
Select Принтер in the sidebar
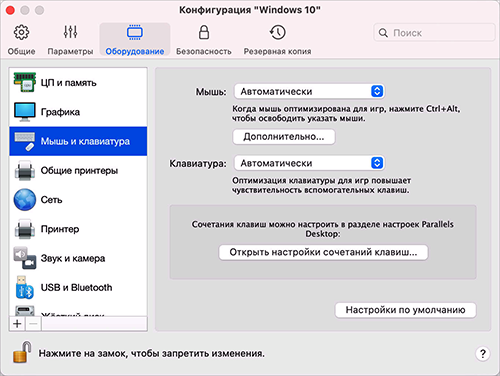point(78,229)
